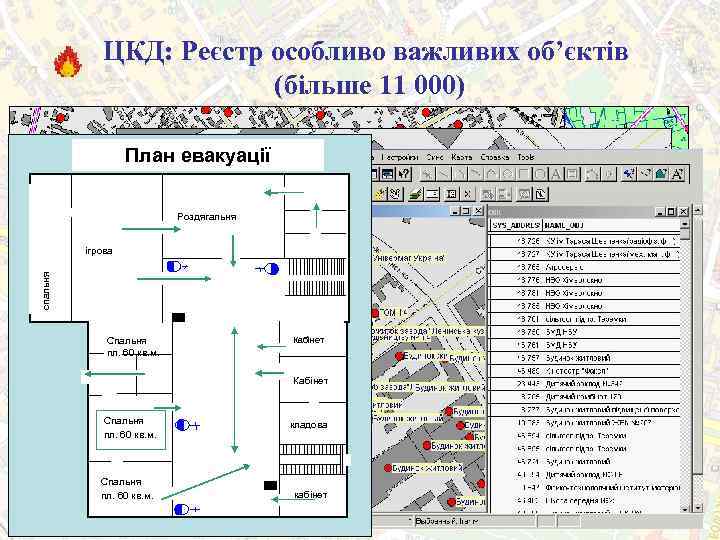Open the Tools menu

[526, 158]
